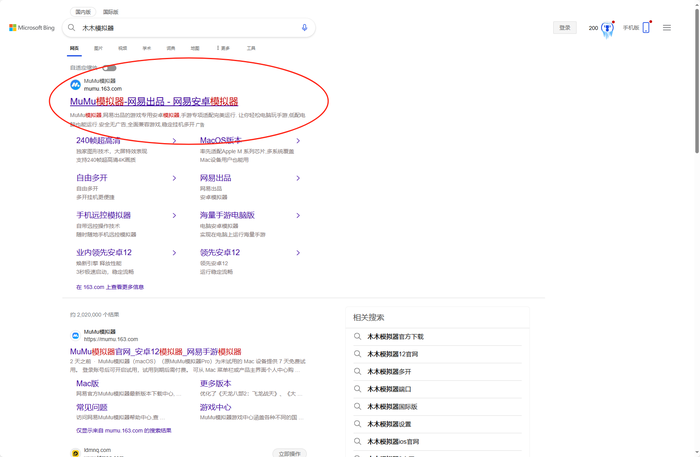Click the MuMu favicon in the ad result
Screen dimensions: 700x457
75,84
